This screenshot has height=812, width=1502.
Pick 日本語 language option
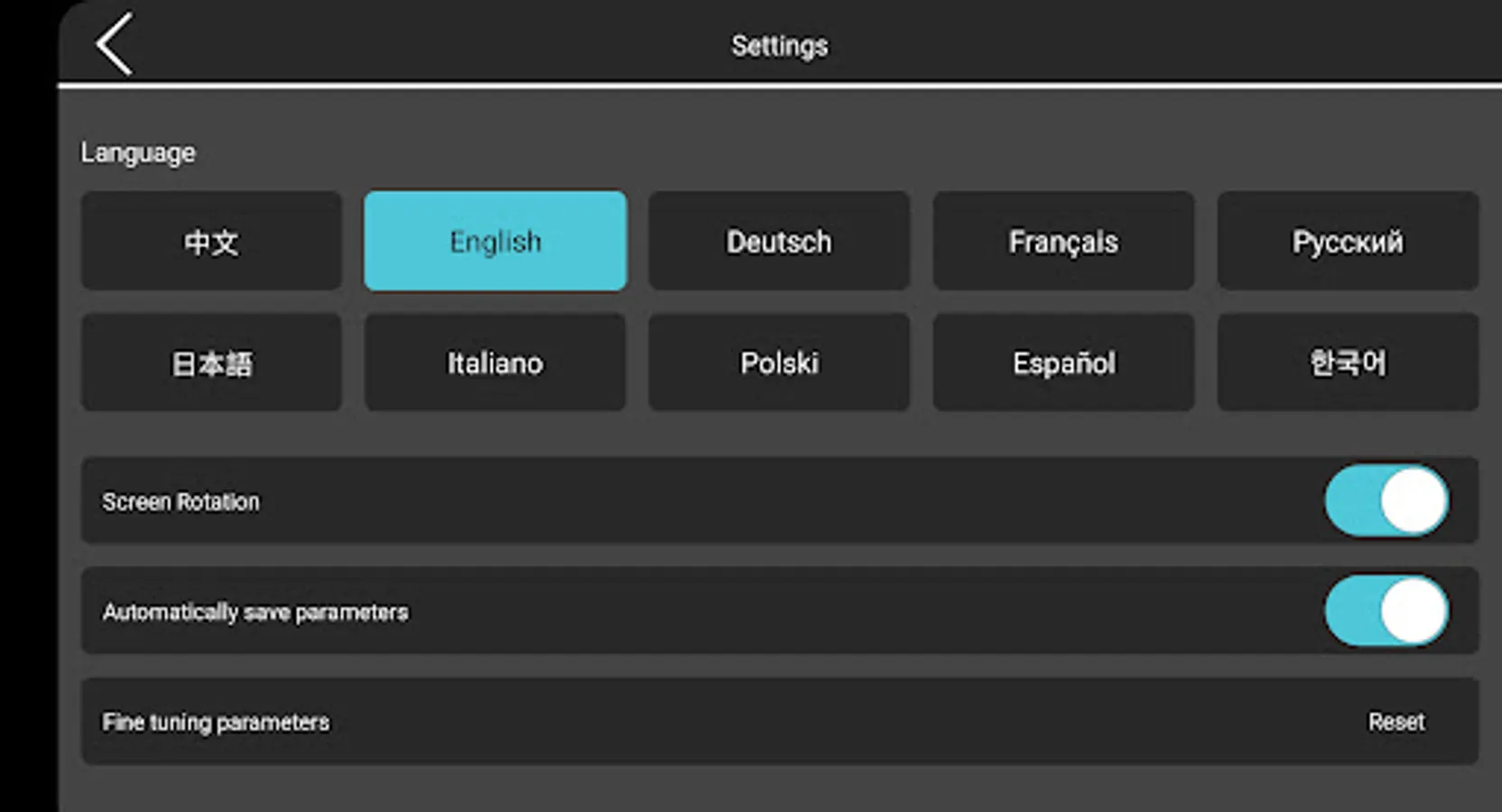(211, 363)
